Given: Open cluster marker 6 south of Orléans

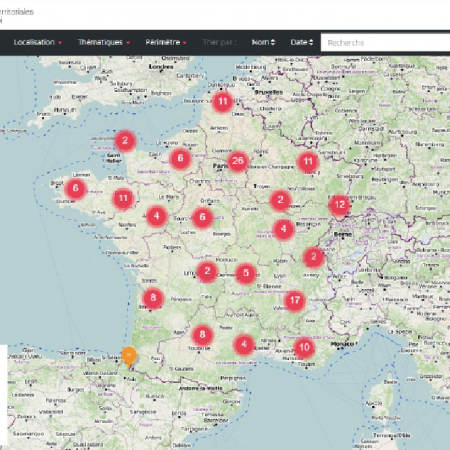Looking at the screenshot, I should (202, 217).
